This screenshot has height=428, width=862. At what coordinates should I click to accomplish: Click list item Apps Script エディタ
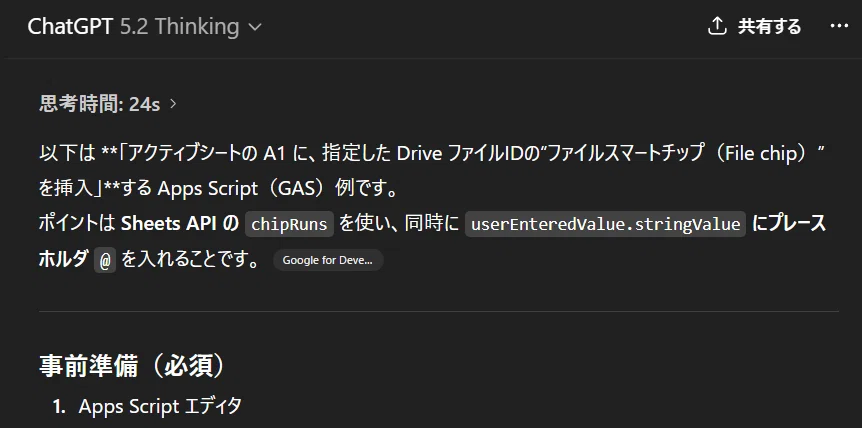[x=160, y=407]
